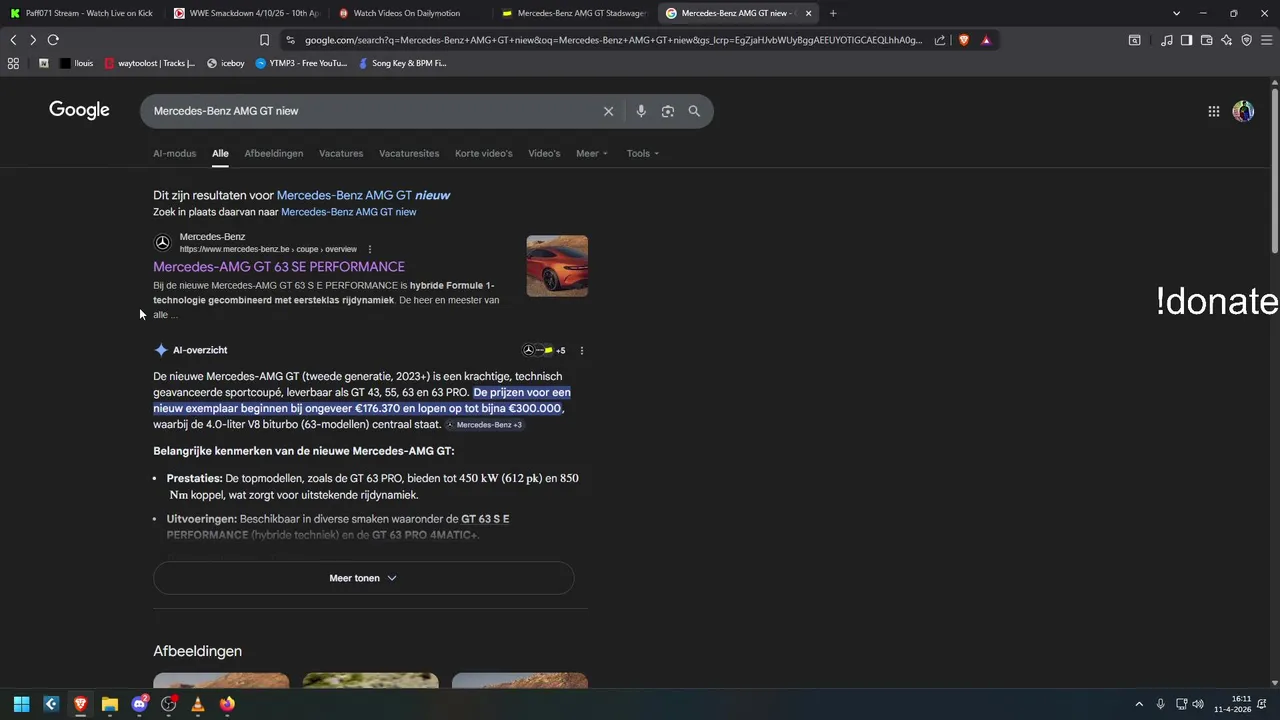This screenshot has width=1280, height=720.
Task: Share this page via address bar share icon
Action: (940, 40)
